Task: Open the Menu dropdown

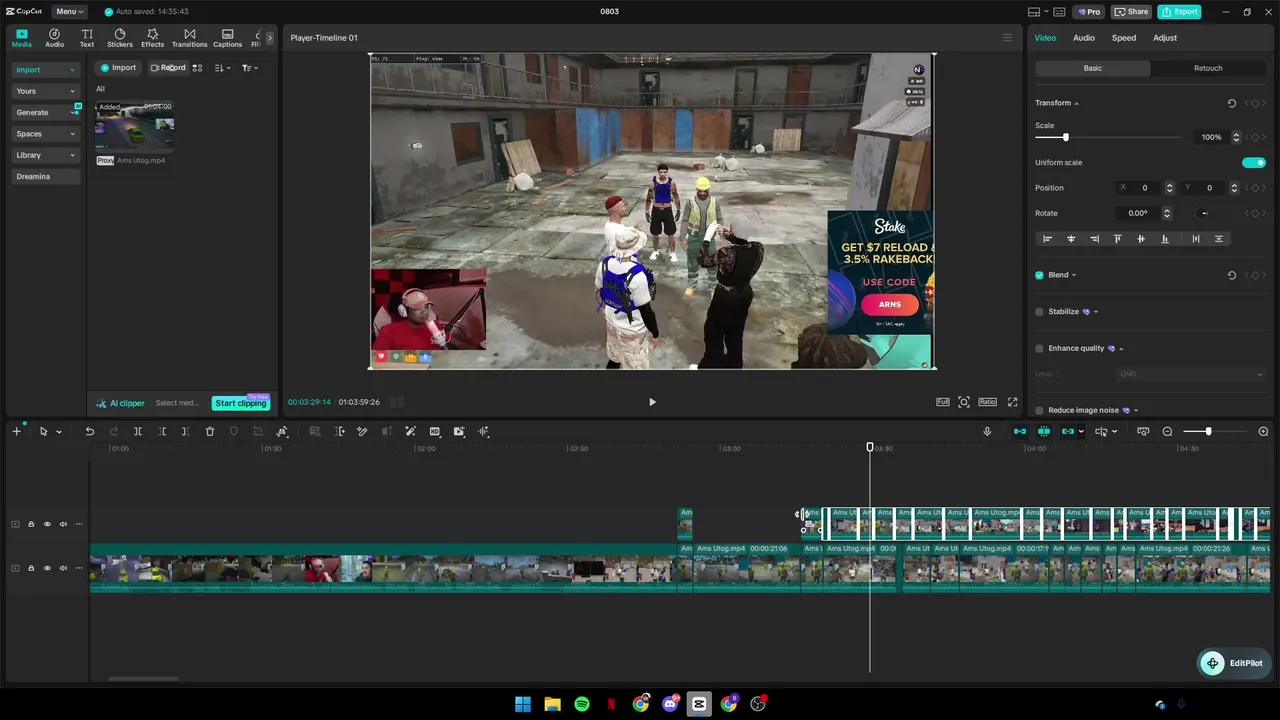Action: click(68, 12)
